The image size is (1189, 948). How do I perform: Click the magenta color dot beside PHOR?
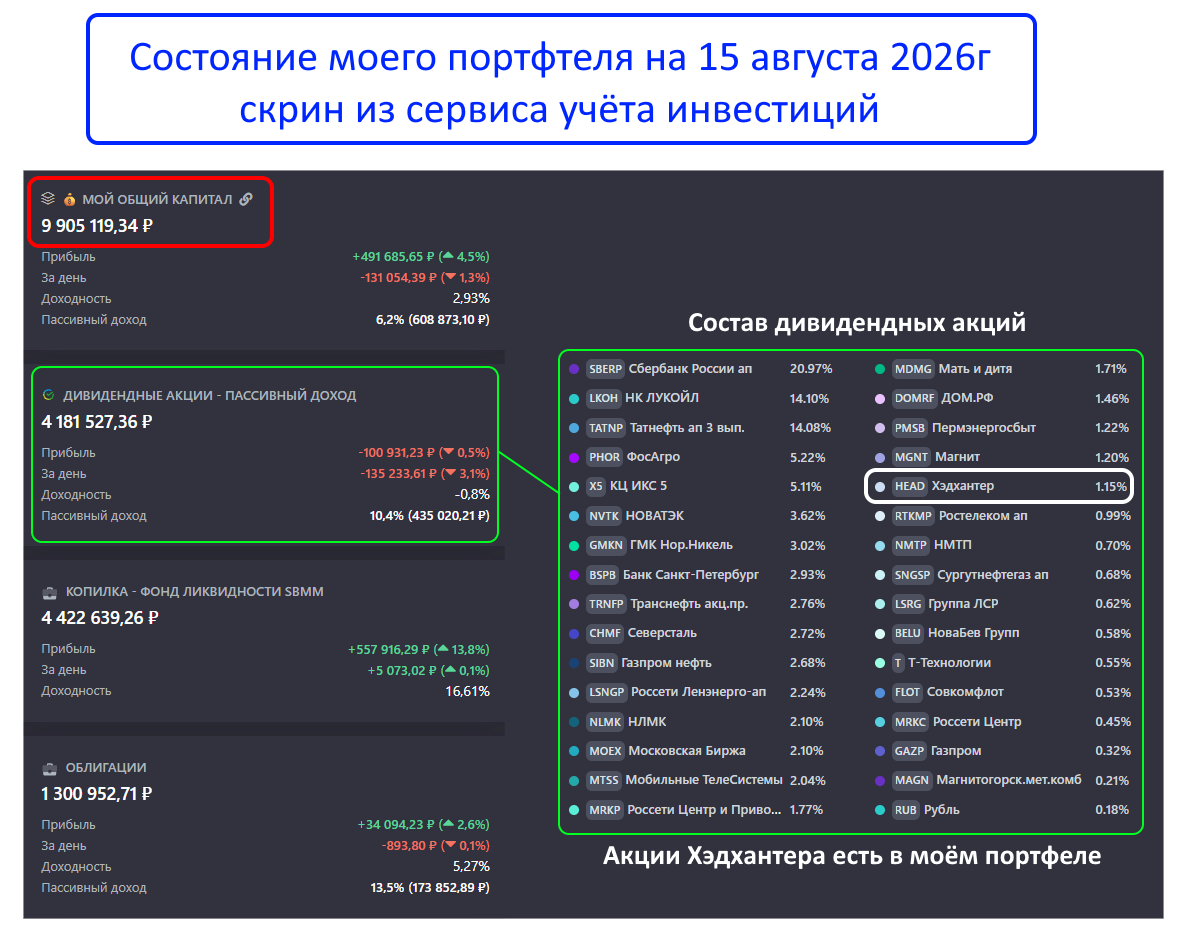pos(574,457)
